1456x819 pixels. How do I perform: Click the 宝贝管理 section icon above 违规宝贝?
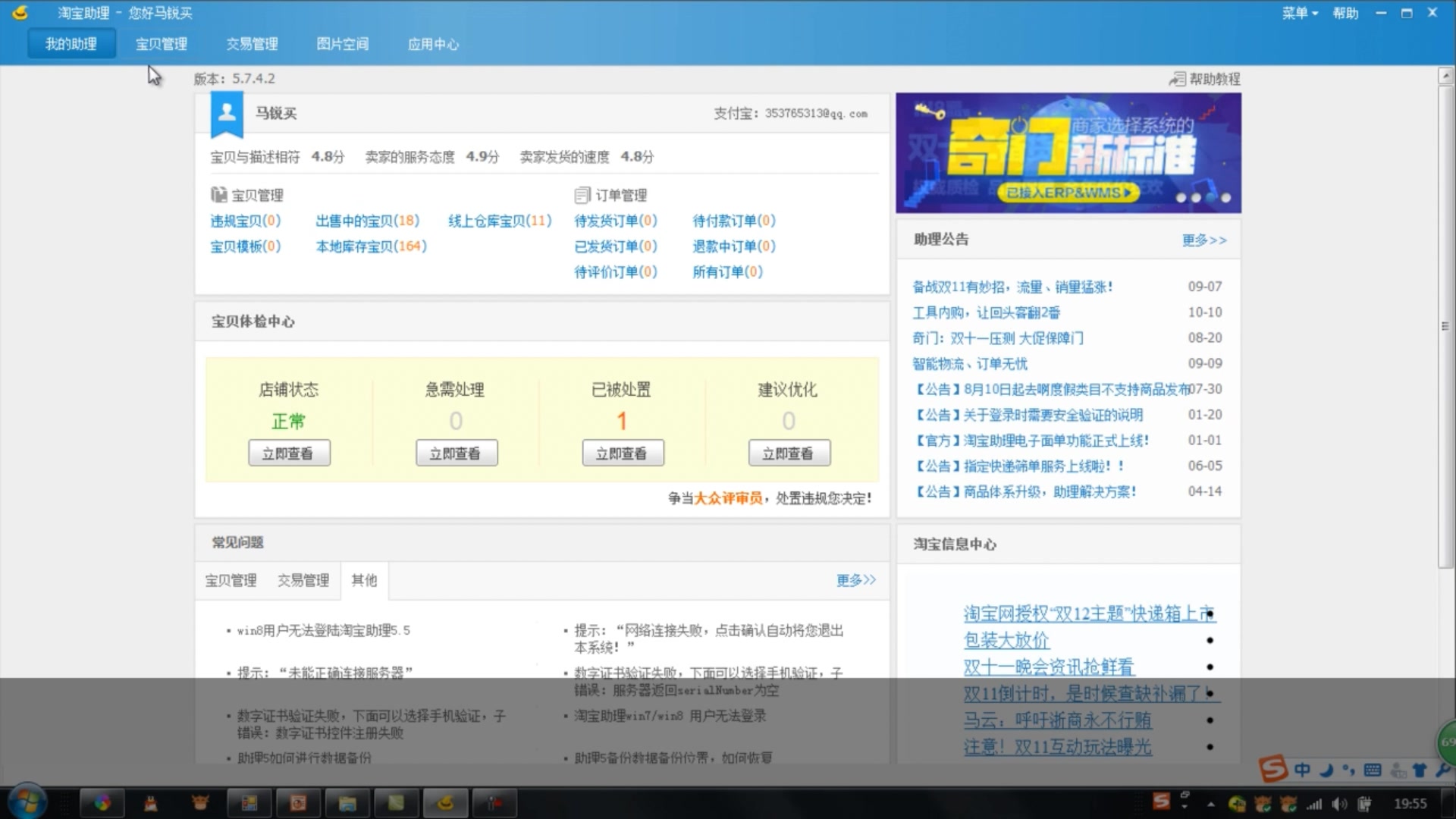click(218, 194)
